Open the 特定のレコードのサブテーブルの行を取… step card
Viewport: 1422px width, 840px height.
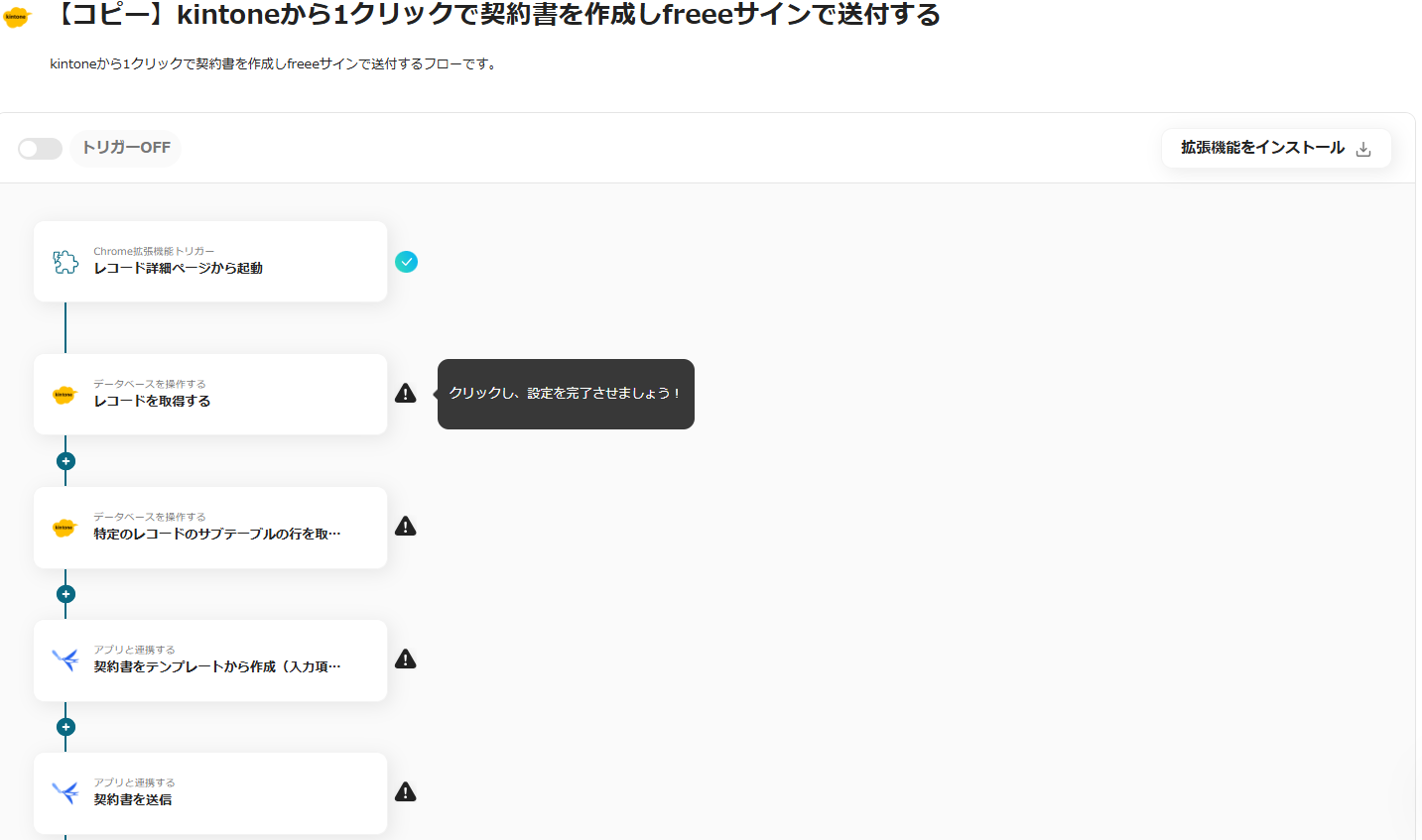point(210,528)
